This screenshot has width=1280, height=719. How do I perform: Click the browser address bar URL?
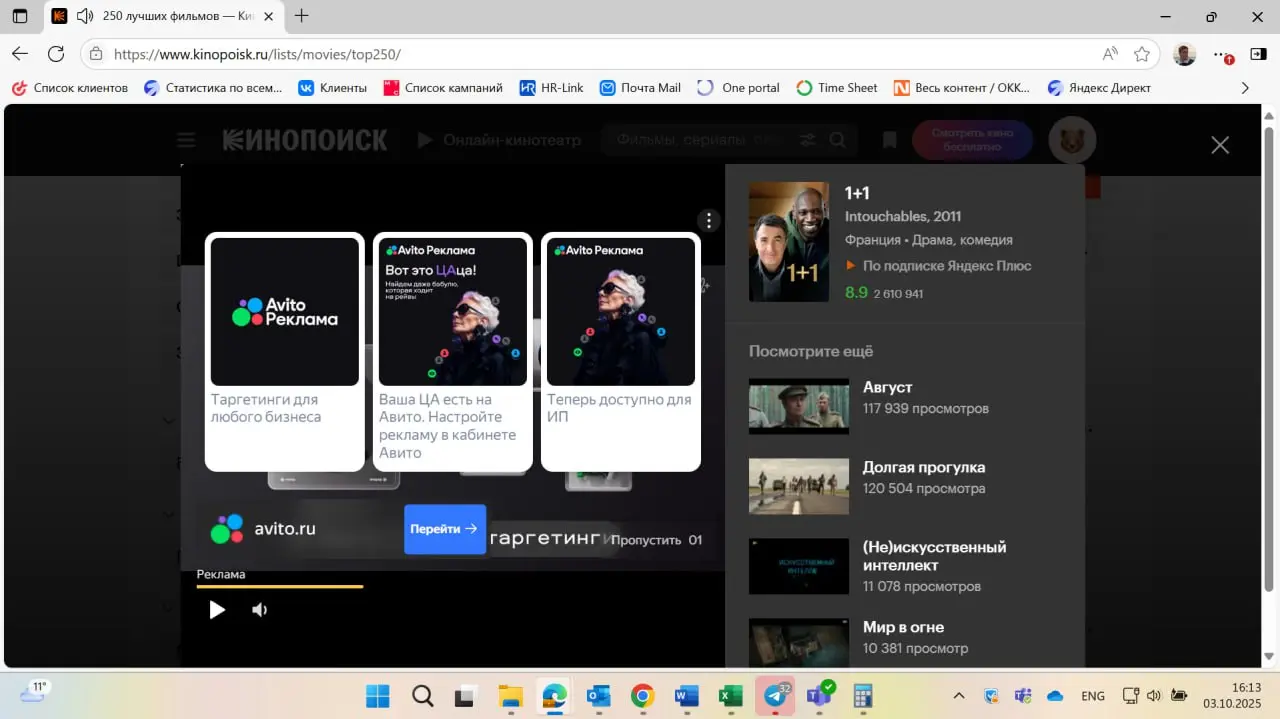[x=257, y=54]
